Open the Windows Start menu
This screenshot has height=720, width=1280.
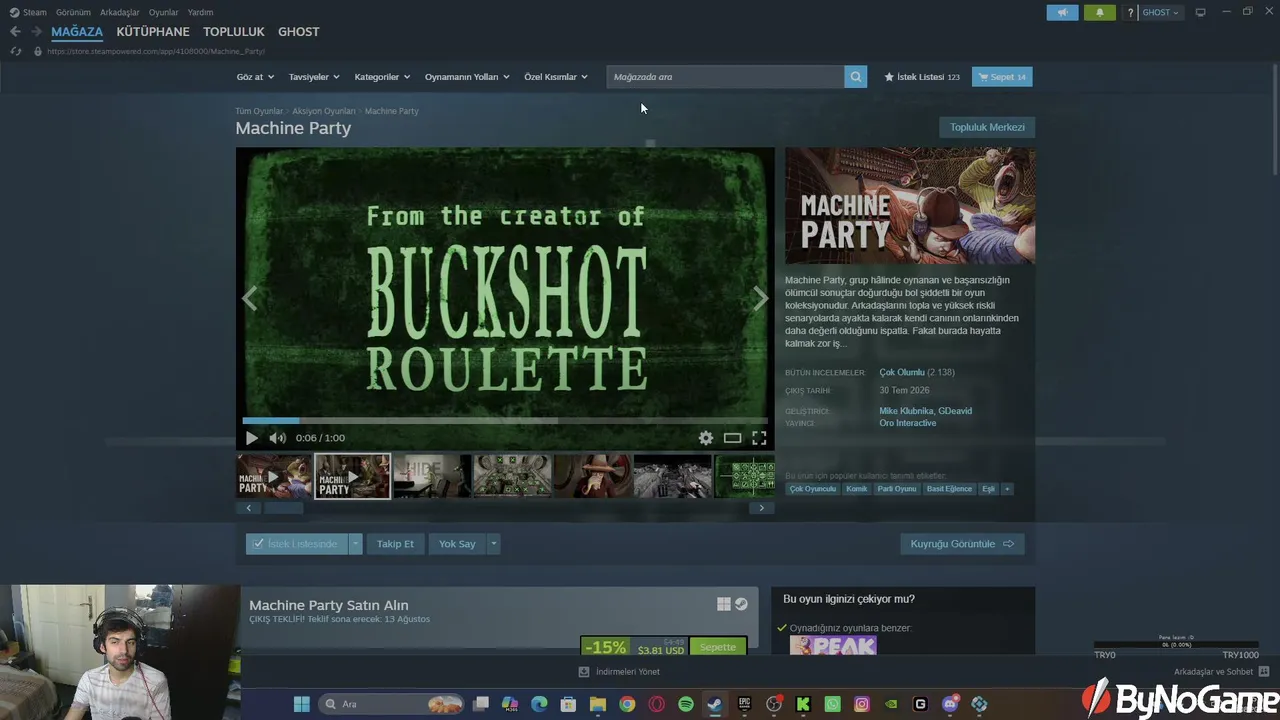point(301,704)
